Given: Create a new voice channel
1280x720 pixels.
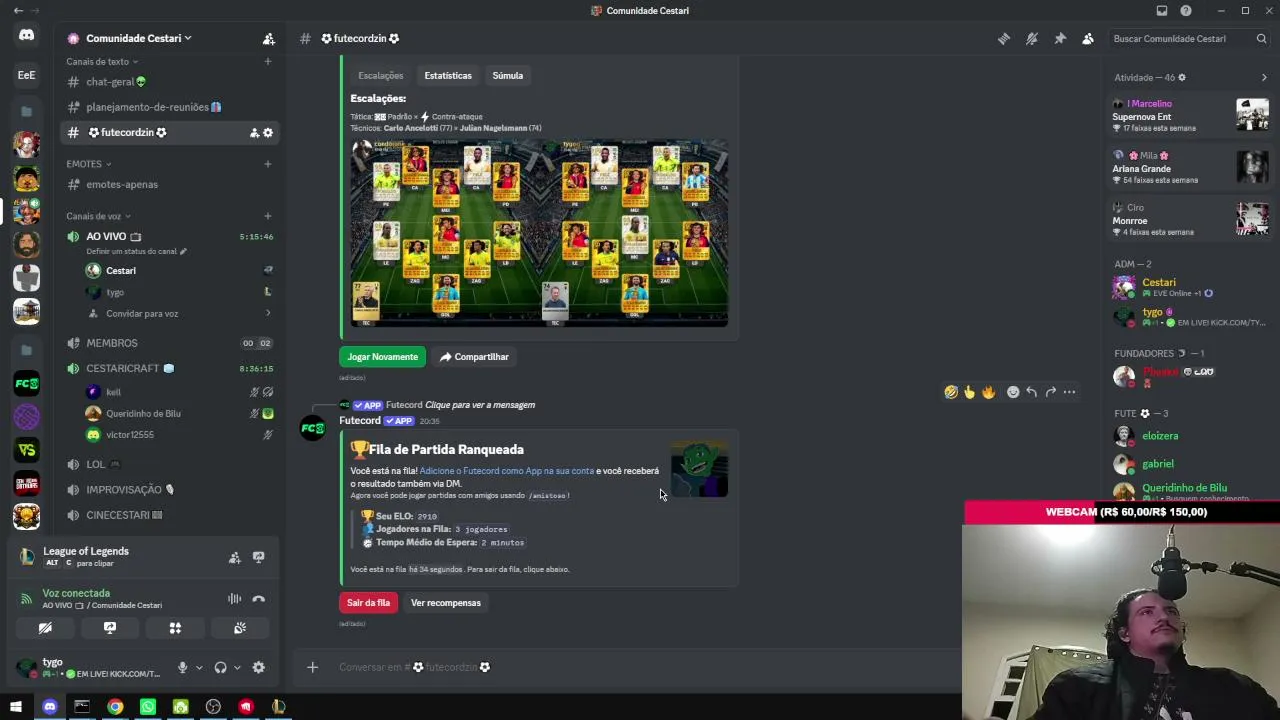Looking at the screenshot, I should coord(268,216).
